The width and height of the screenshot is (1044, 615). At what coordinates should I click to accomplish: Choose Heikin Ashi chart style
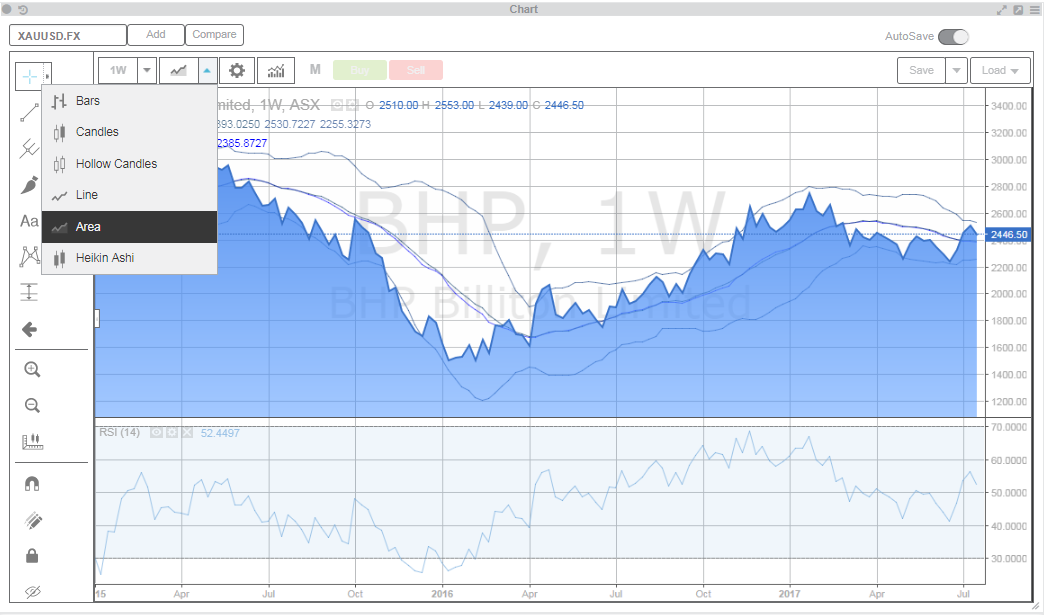coord(129,258)
